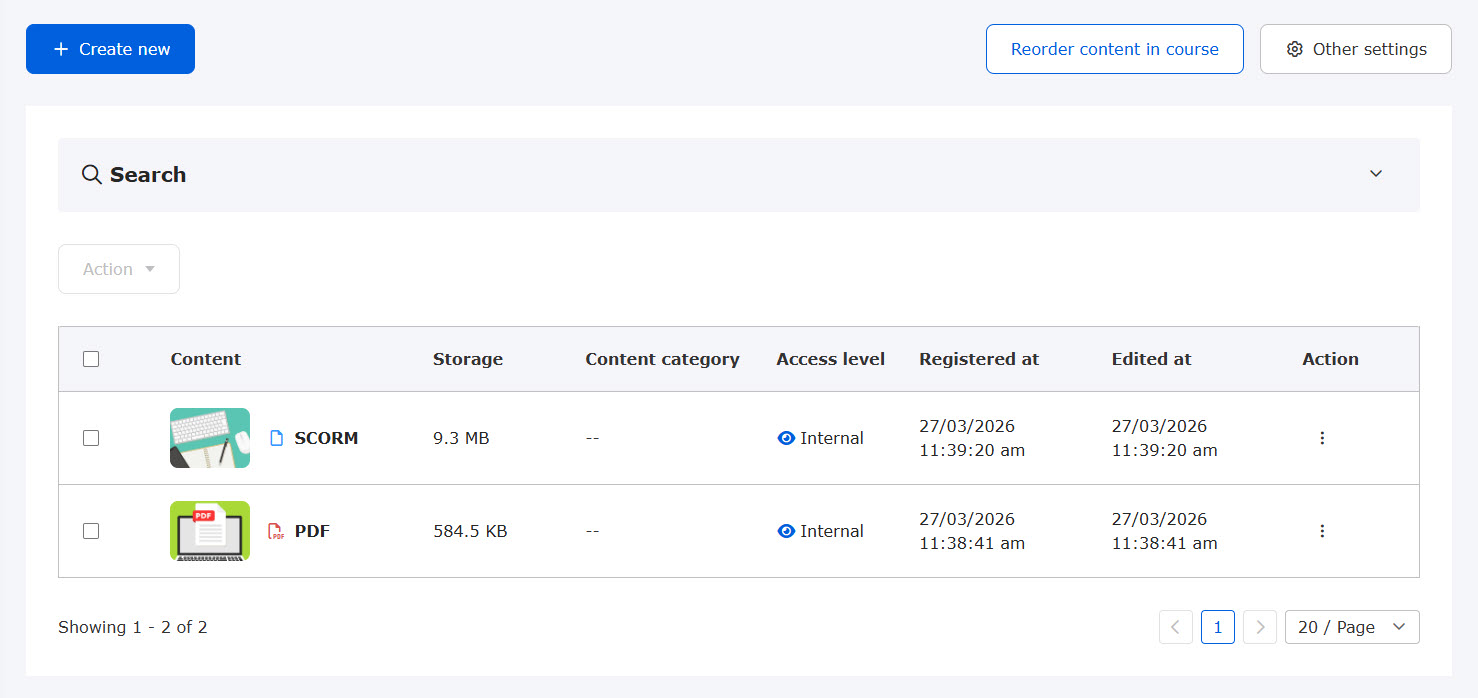Click Reorder content in course button
The width and height of the screenshot is (1478, 698).
[1114, 49]
